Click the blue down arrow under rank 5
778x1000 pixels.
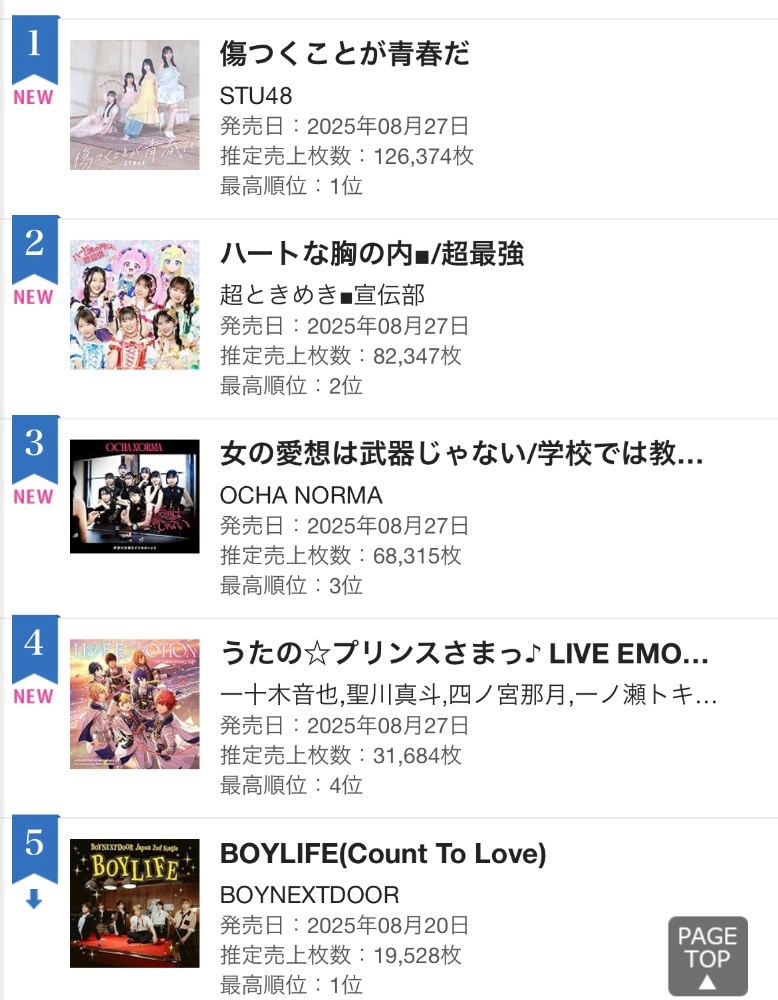(x=34, y=900)
